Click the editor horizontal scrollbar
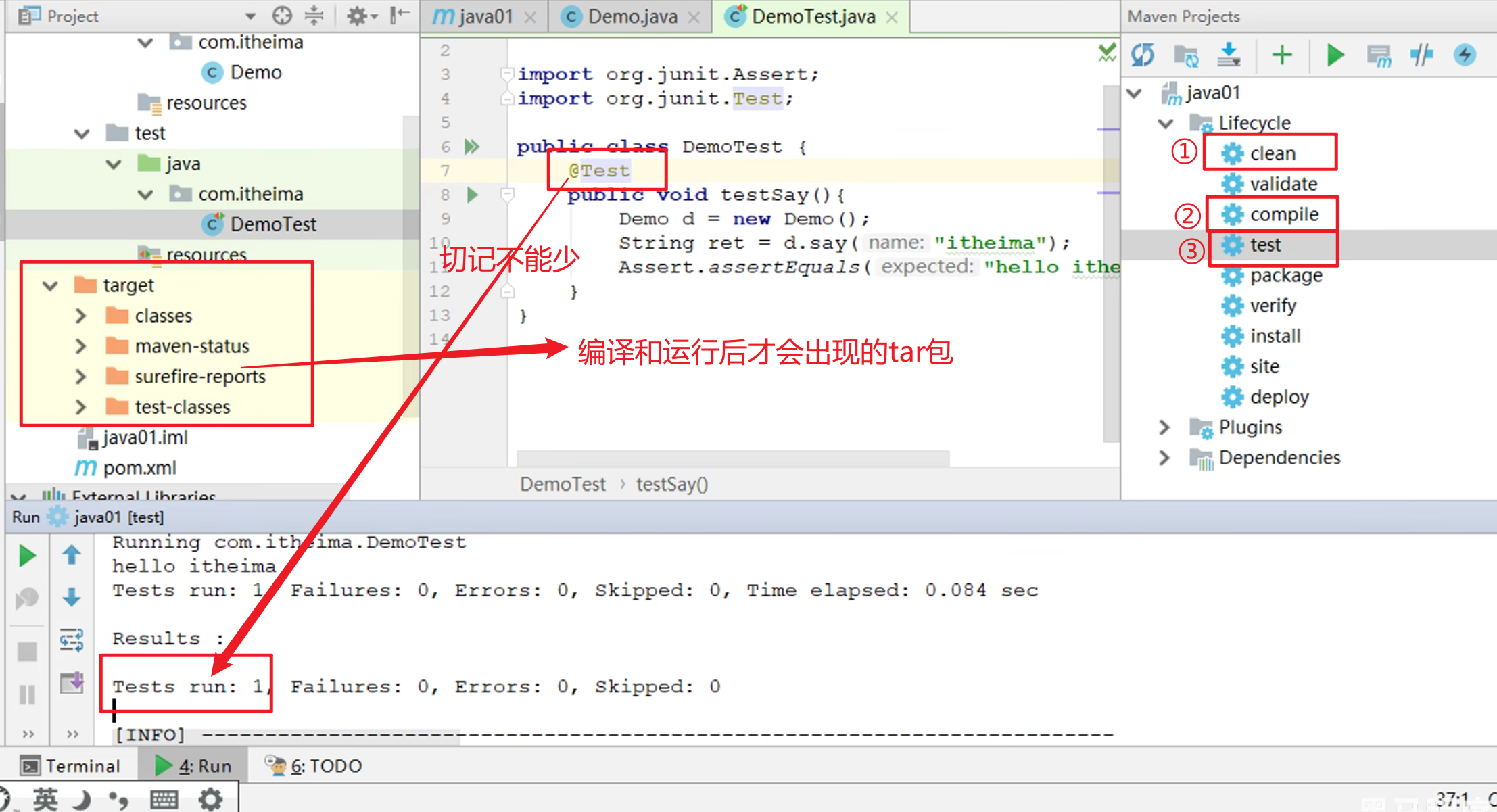This screenshot has width=1497, height=812. coord(732,458)
